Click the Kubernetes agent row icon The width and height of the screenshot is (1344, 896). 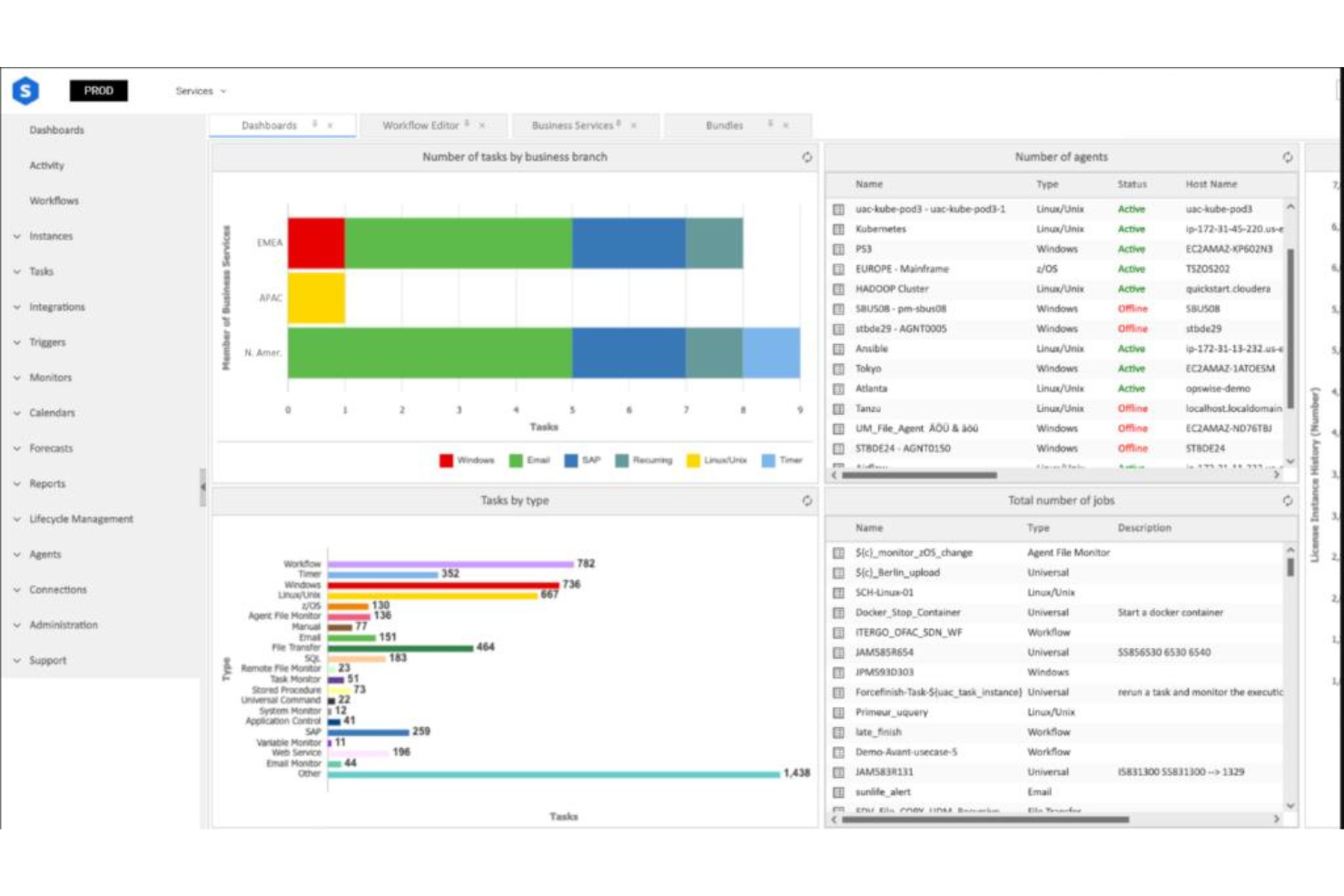click(x=839, y=229)
